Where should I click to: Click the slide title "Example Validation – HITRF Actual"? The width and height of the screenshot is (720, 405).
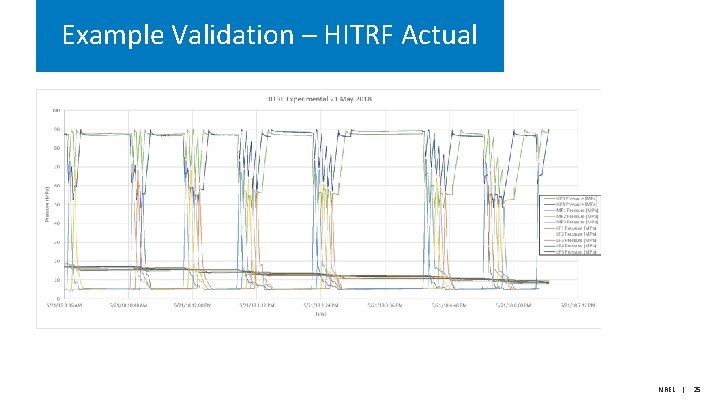click(x=270, y=35)
